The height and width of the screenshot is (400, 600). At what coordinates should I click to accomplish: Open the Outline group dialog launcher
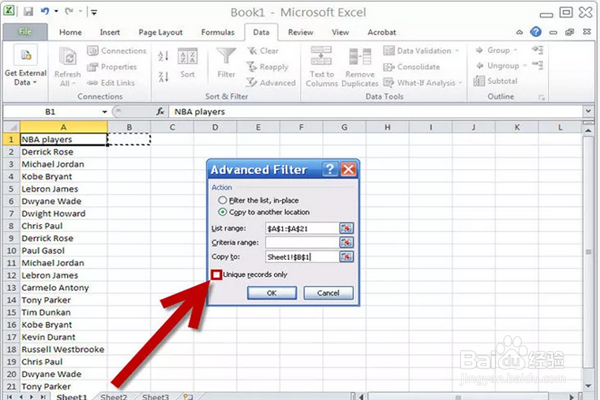point(541,97)
